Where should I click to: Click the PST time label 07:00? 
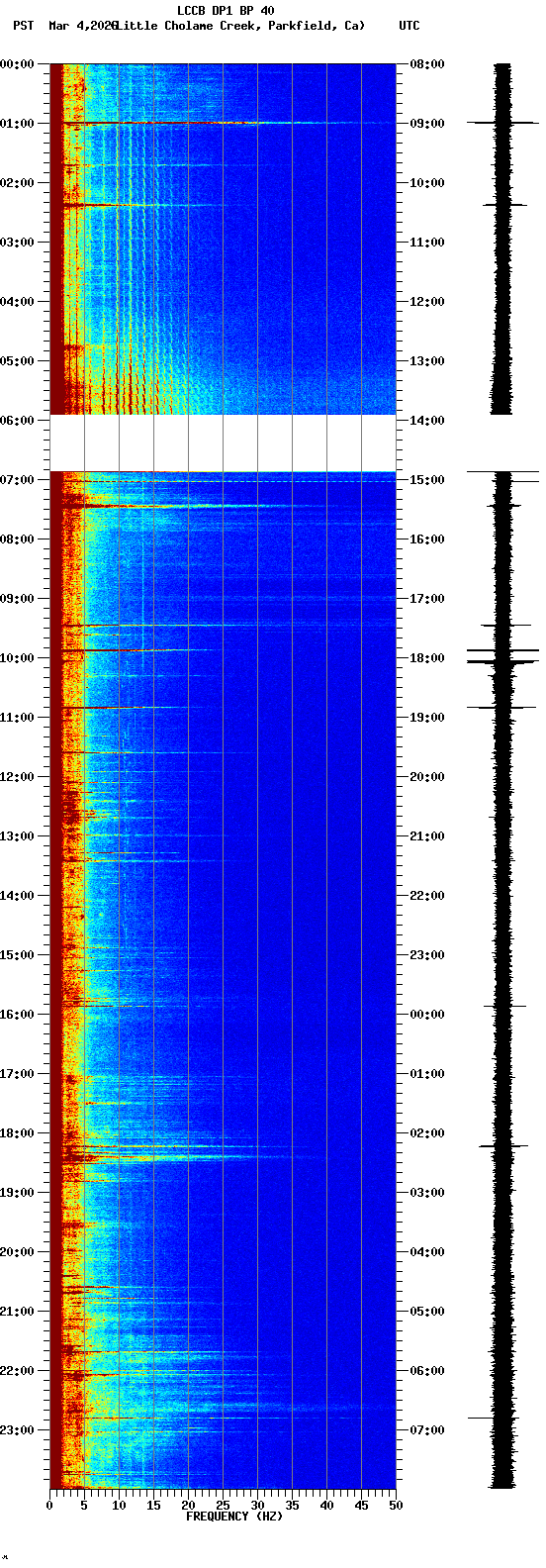click(x=17, y=480)
